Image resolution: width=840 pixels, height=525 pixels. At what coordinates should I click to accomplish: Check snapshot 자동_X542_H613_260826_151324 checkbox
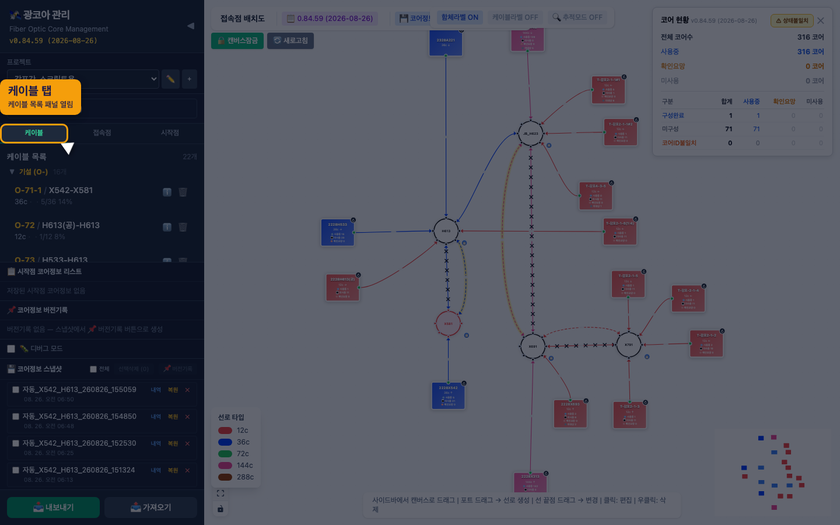coord(16,470)
